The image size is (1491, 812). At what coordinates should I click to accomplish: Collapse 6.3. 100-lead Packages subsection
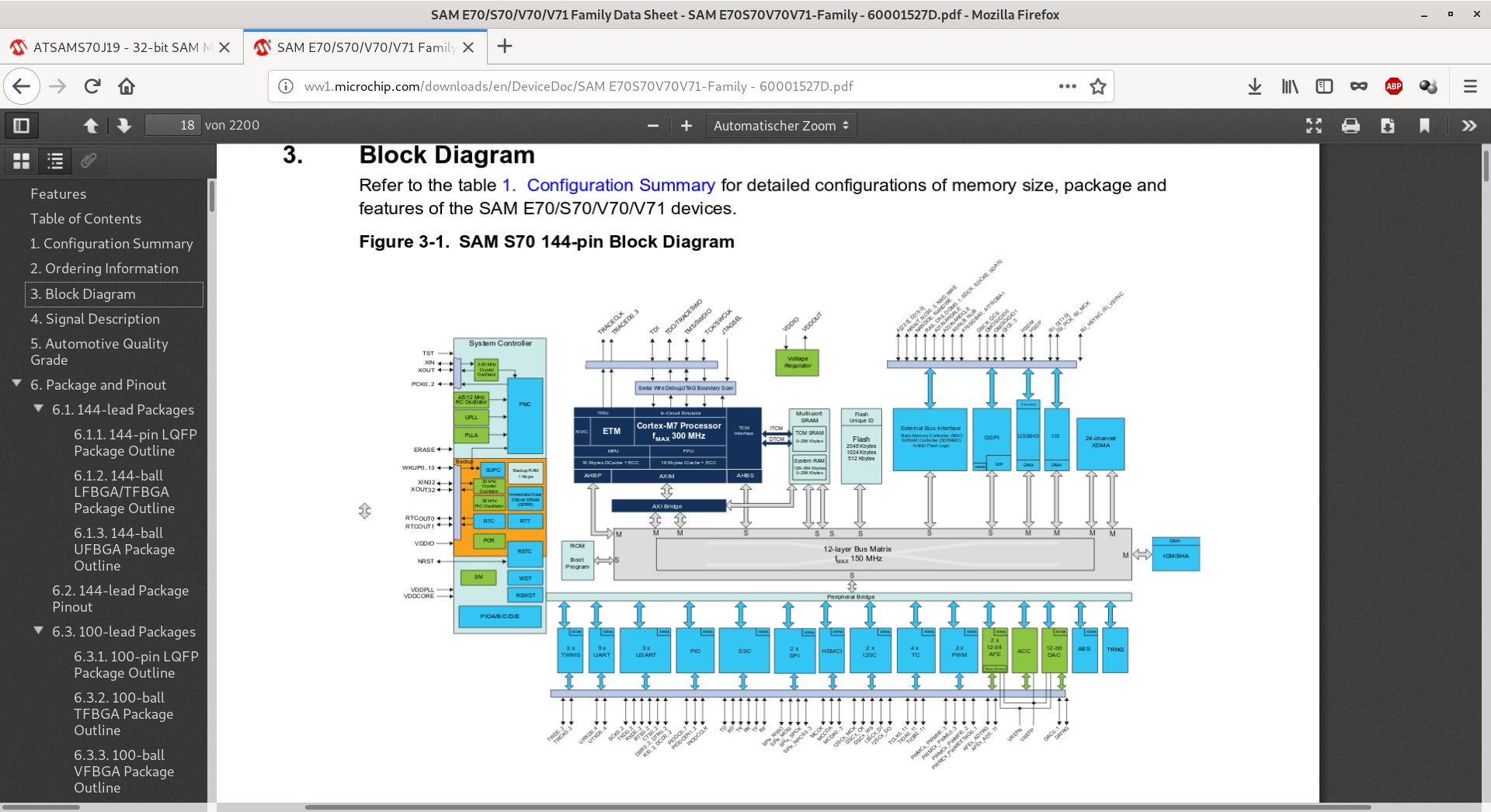click(x=38, y=630)
